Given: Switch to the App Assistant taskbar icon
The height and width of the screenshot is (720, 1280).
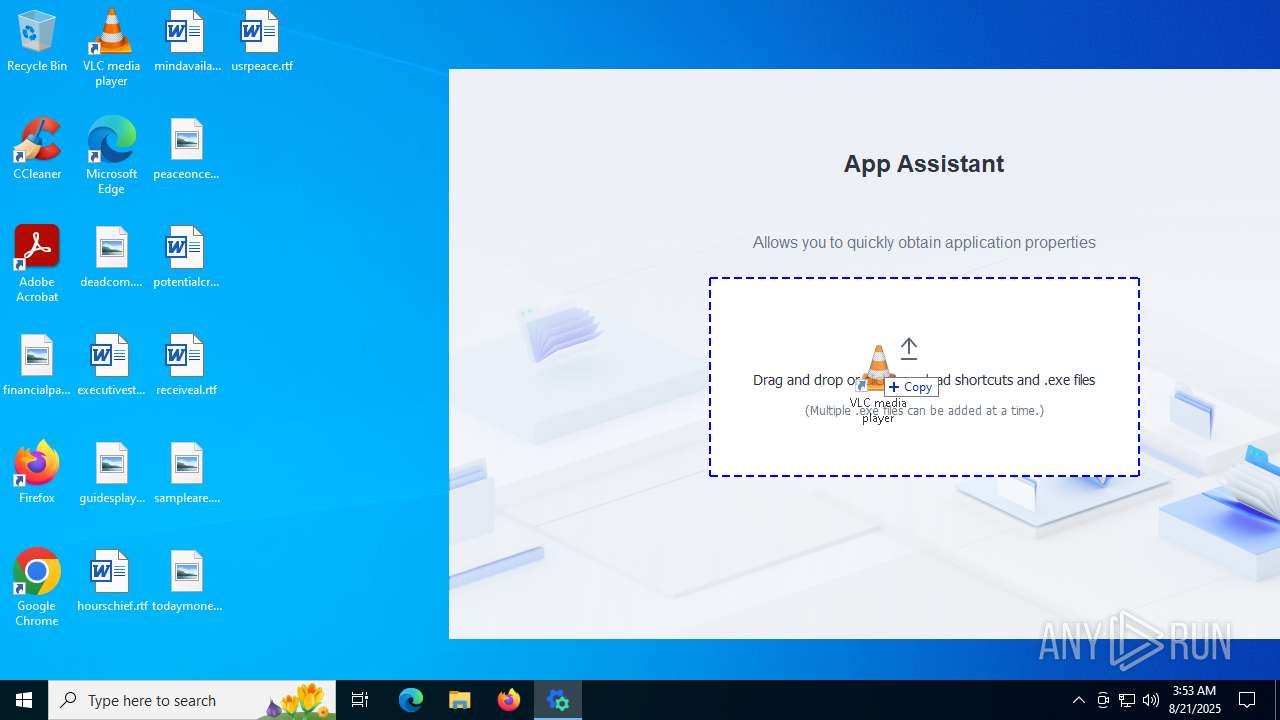Looking at the screenshot, I should [x=558, y=700].
